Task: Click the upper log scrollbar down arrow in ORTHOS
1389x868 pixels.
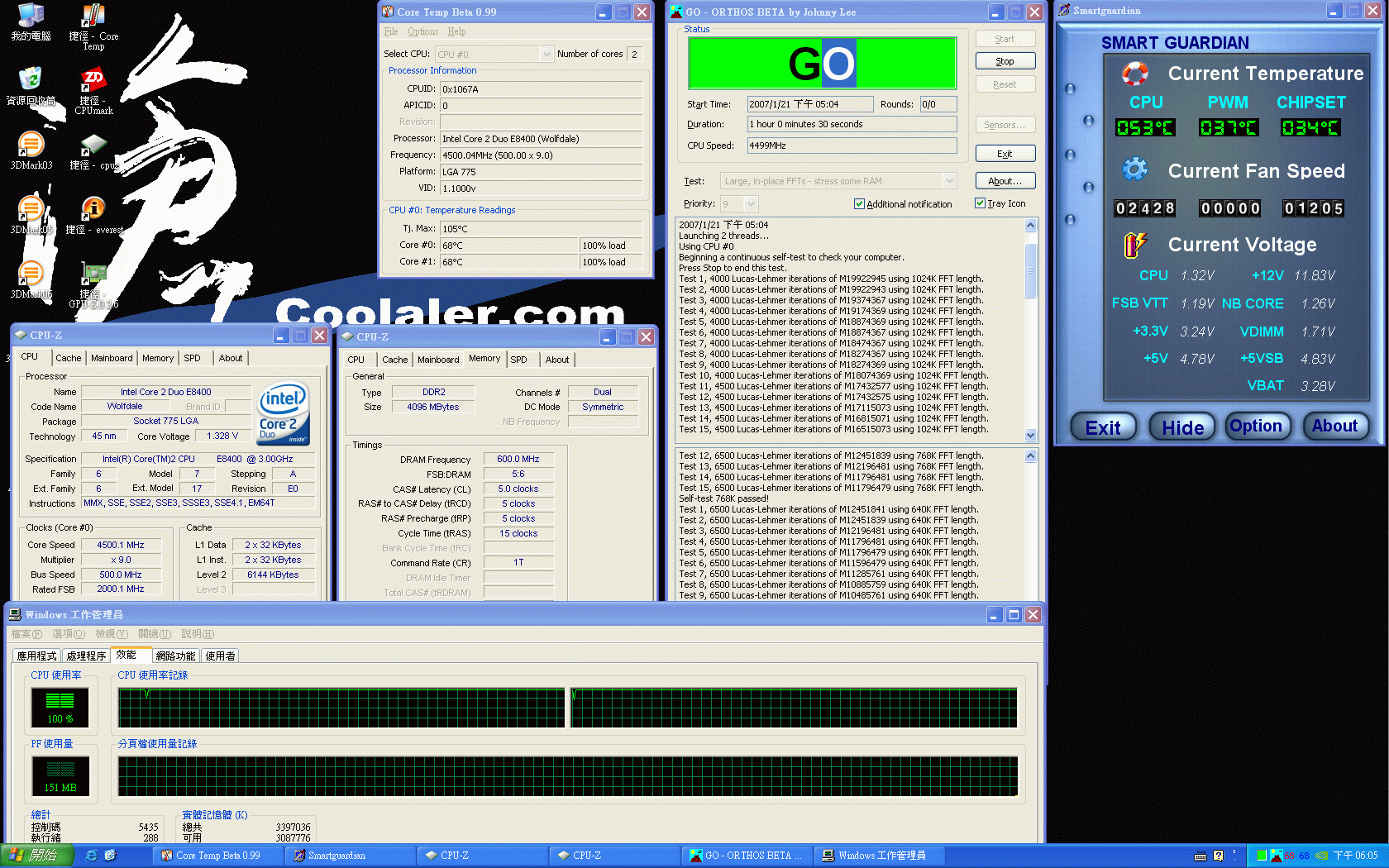Action: pyautogui.click(x=1030, y=435)
